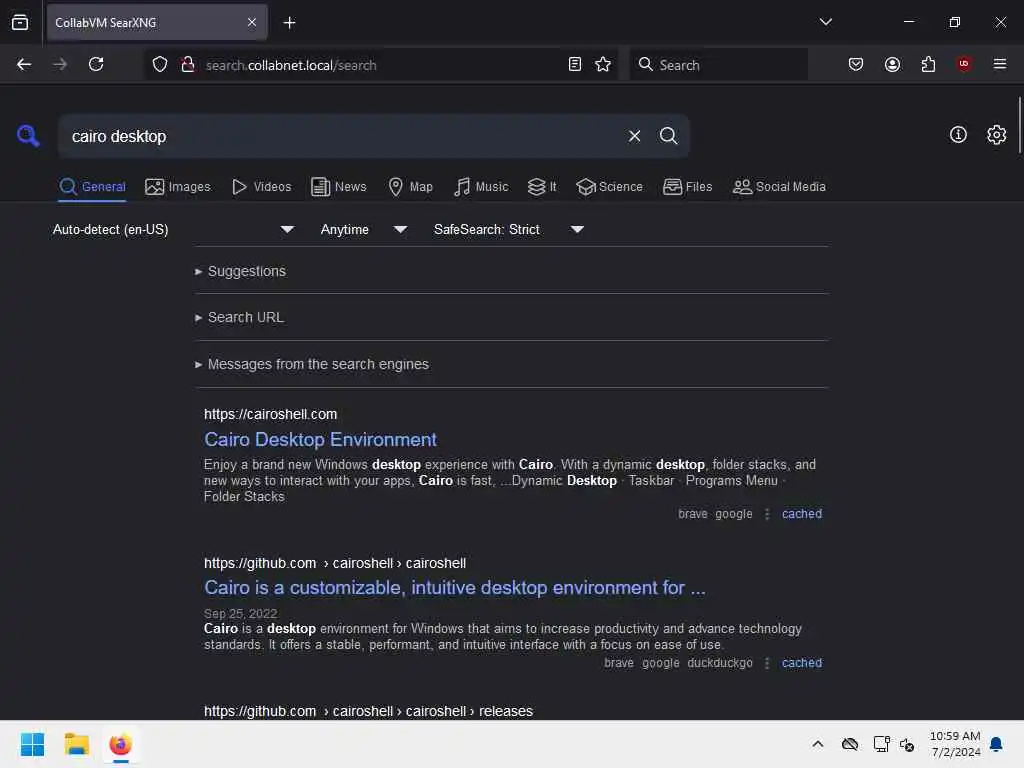Open the SafeSearch: Strict dropdown
This screenshot has width=1024, height=768.
click(x=509, y=229)
